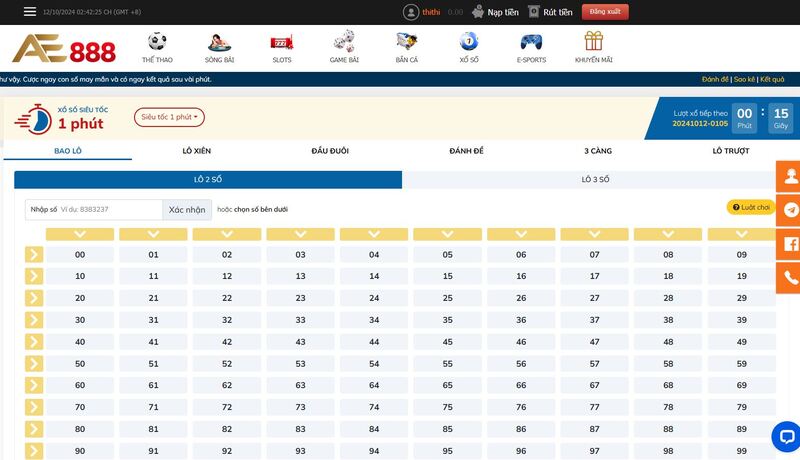Pick number 42 in the grid
The height and width of the screenshot is (460, 800).
[227, 342]
